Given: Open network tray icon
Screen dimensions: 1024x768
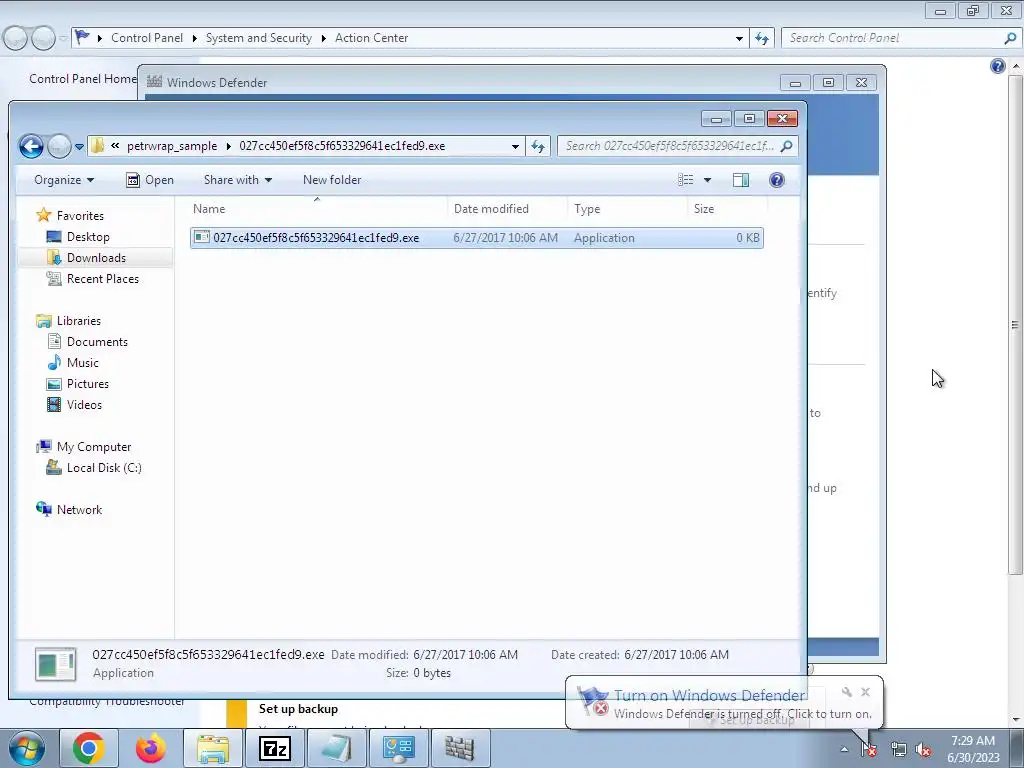Looking at the screenshot, I should click(899, 750).
